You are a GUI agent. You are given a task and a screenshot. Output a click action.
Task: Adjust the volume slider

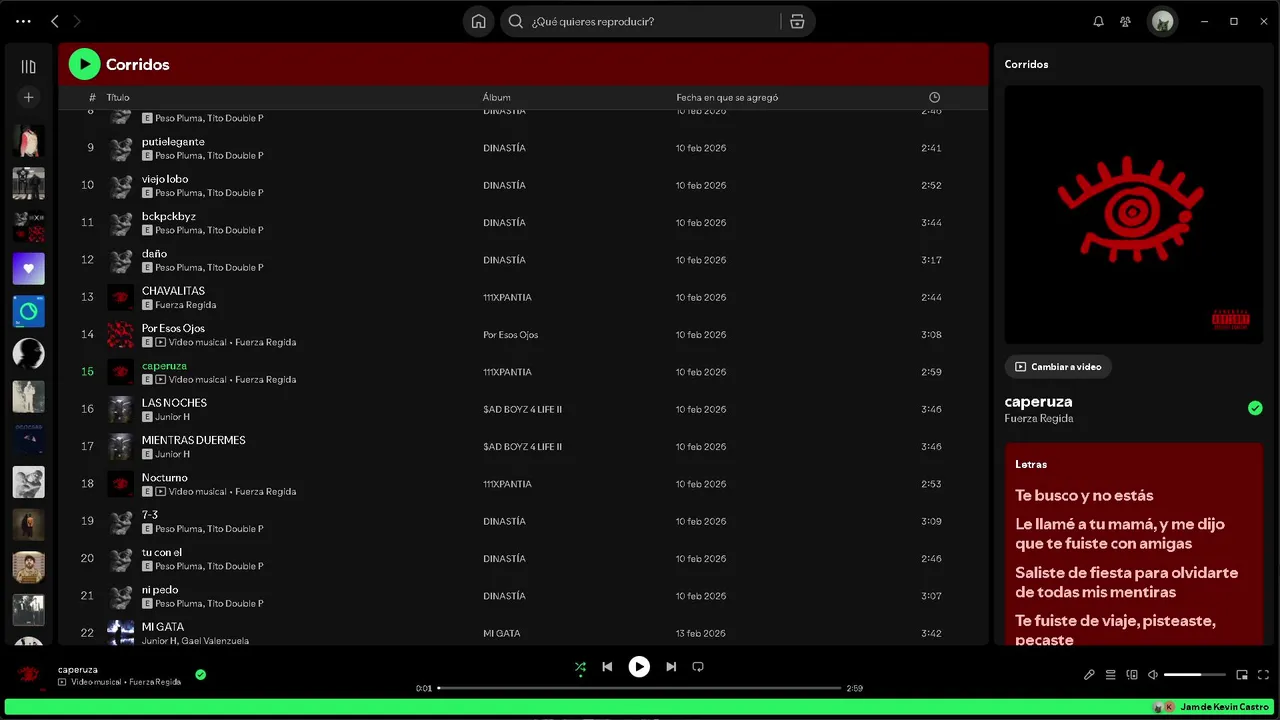[x=1195, y=675]
